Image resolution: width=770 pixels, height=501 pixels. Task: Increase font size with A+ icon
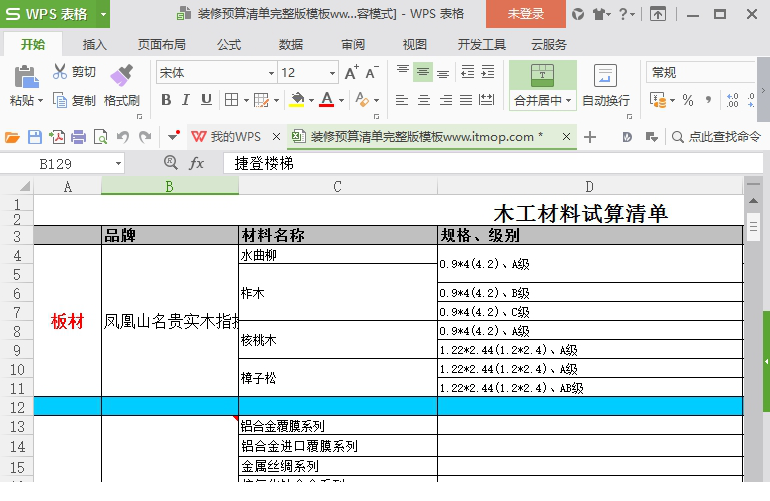[352, 73]
